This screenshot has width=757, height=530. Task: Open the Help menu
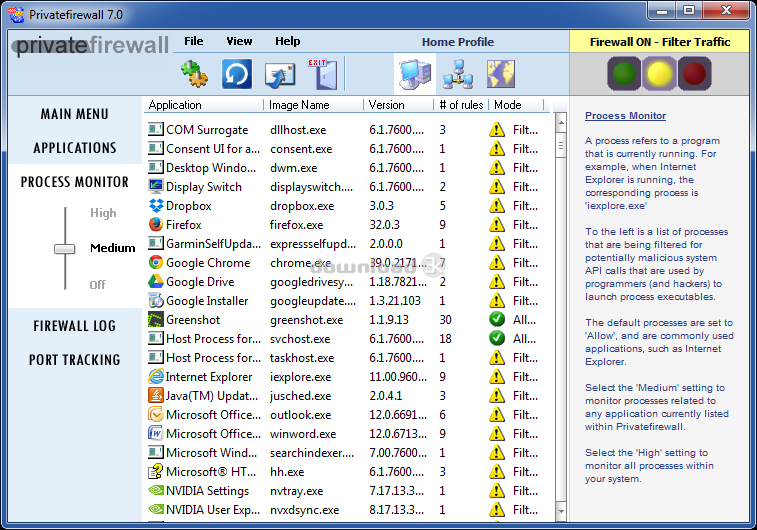point(287,41)
